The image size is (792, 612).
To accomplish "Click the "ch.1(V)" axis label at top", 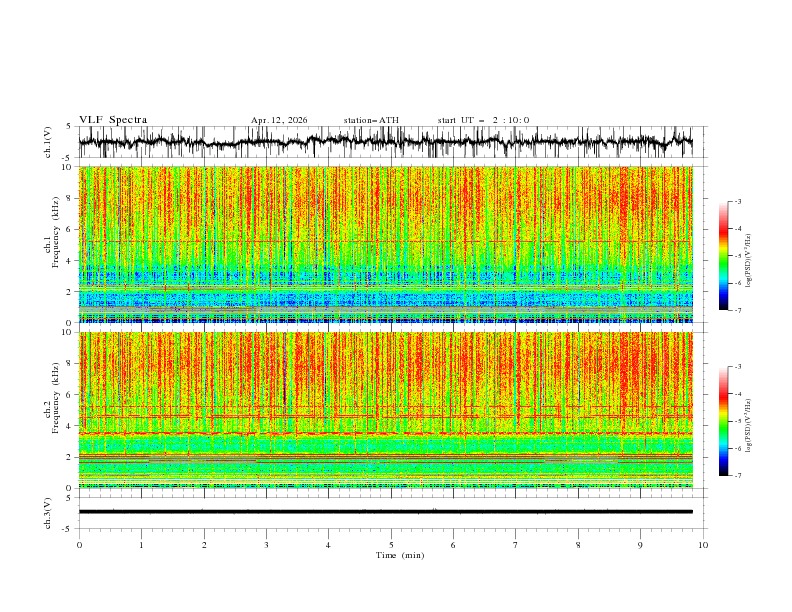I will (x=47, y=142).
